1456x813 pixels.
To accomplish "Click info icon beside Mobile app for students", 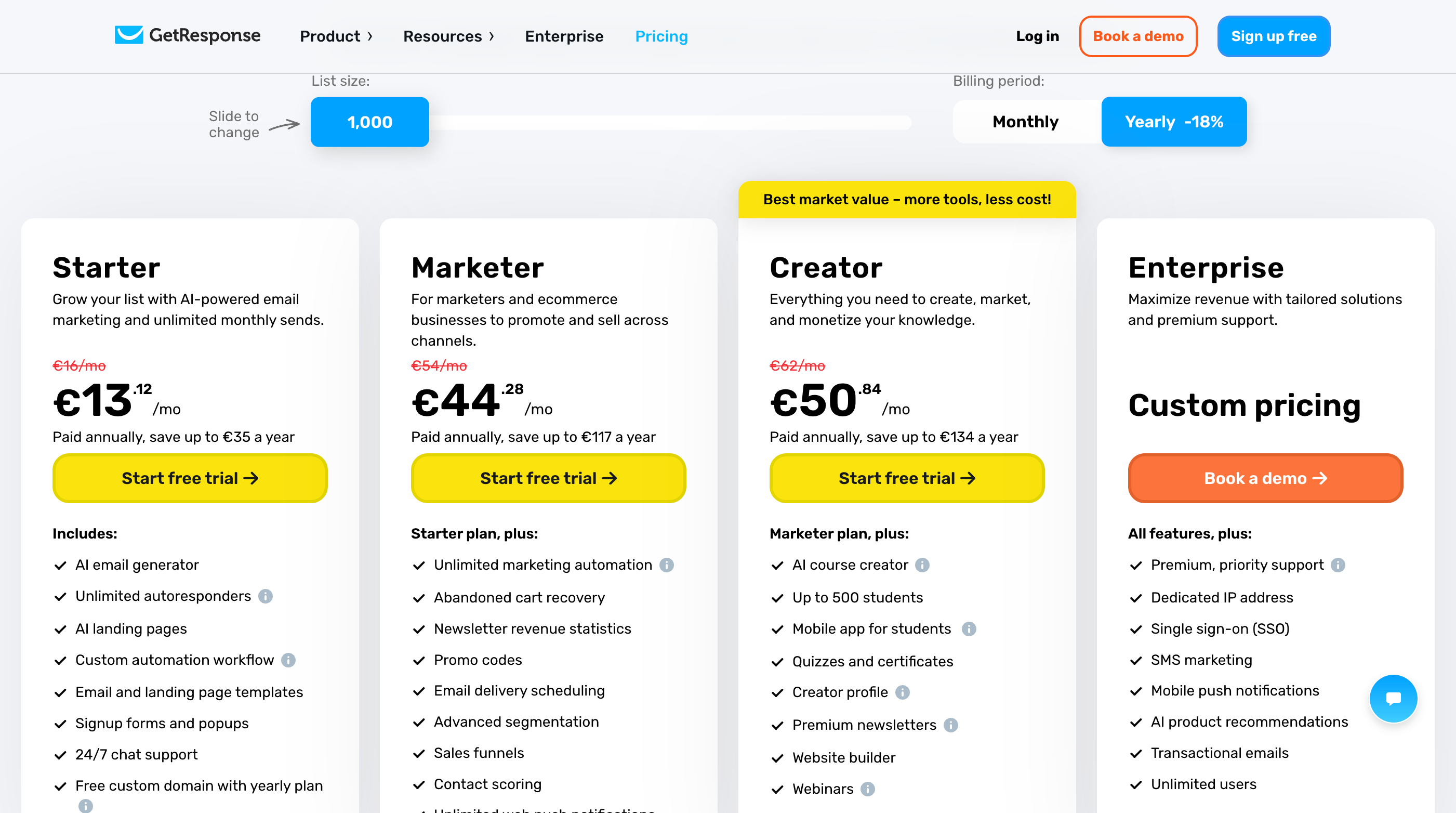I will [969, 630].
